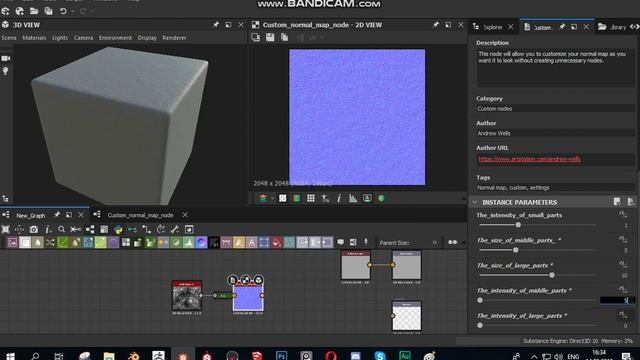Add the Text 'A' node from shelf
This screenshot has height=360, width=640.
tap(251, 243)
